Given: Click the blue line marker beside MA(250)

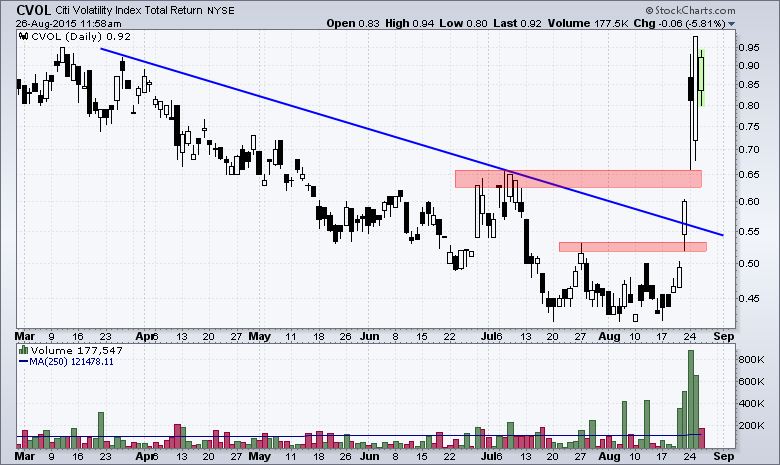Looking at the screenshot, I should tap(23, 362).
